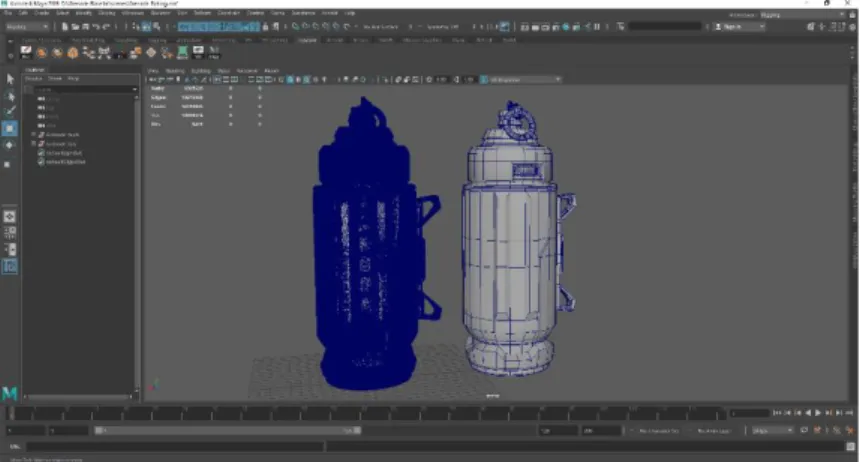Click the timeline current frame marker

coord(11,413)
